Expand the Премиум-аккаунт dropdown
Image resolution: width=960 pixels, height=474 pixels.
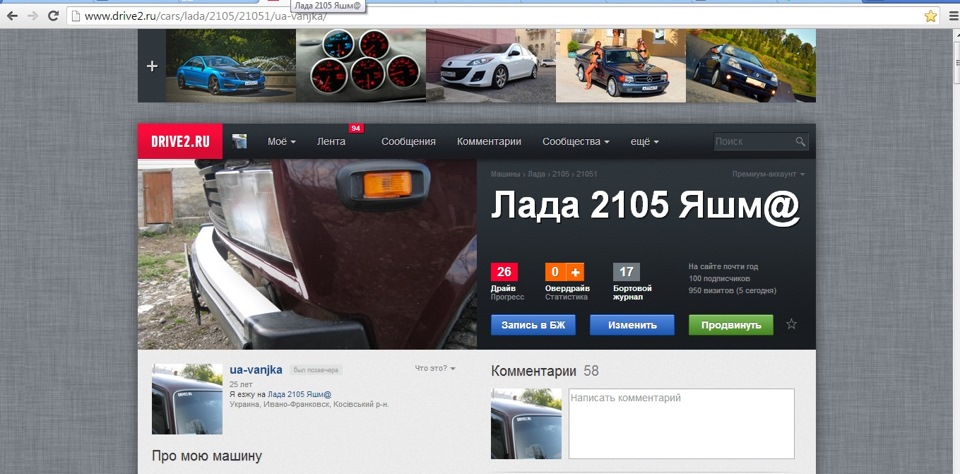pos(768,174)
